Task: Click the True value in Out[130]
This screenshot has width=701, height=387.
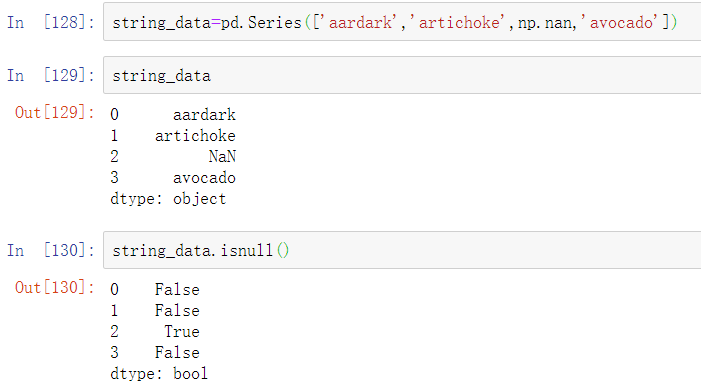Action: pyautogui.click(x=182, y=332)
